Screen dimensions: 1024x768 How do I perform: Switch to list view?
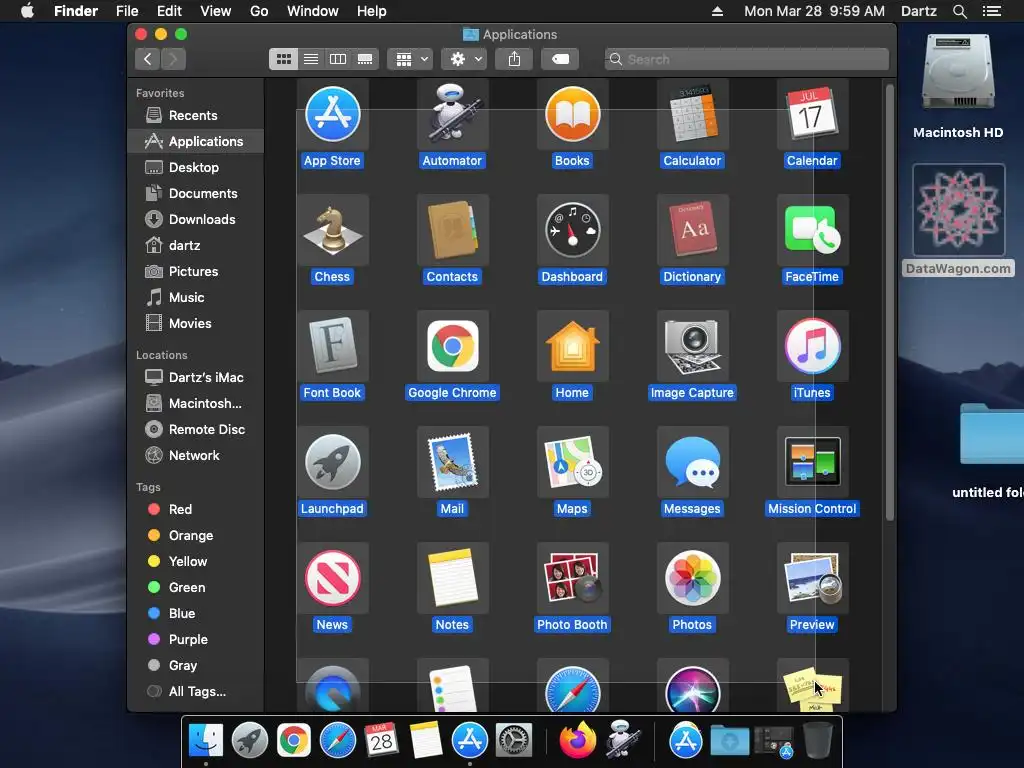tap(311, 59)
